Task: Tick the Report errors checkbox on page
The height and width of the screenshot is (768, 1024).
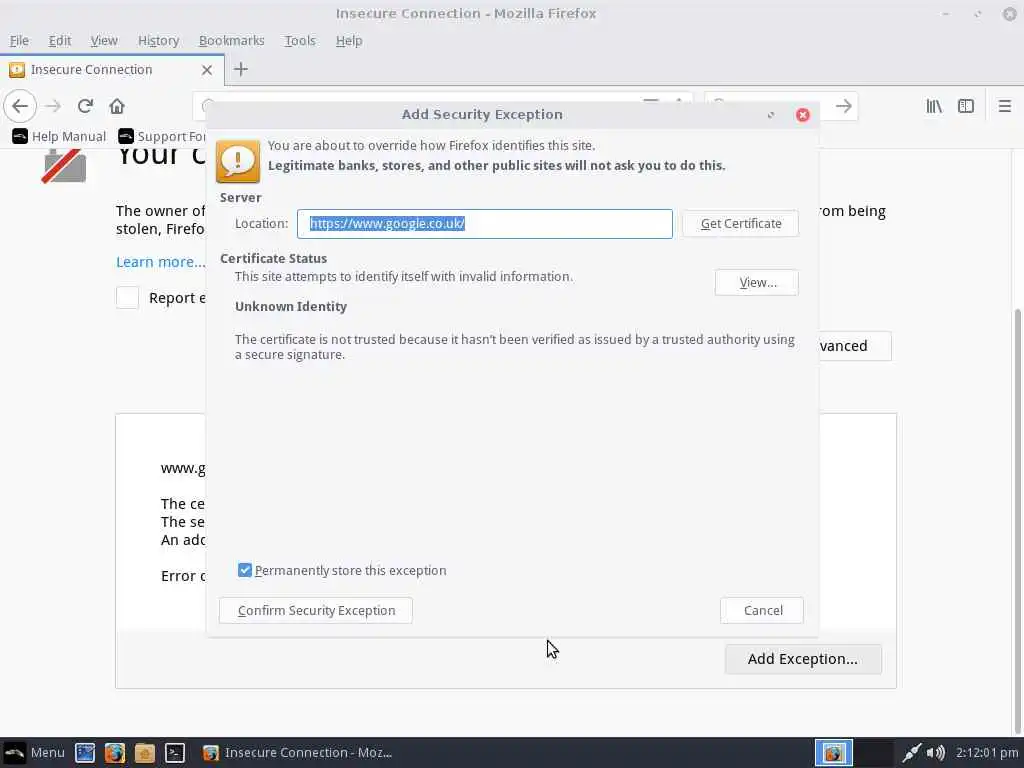Action: tap(127, 298)
